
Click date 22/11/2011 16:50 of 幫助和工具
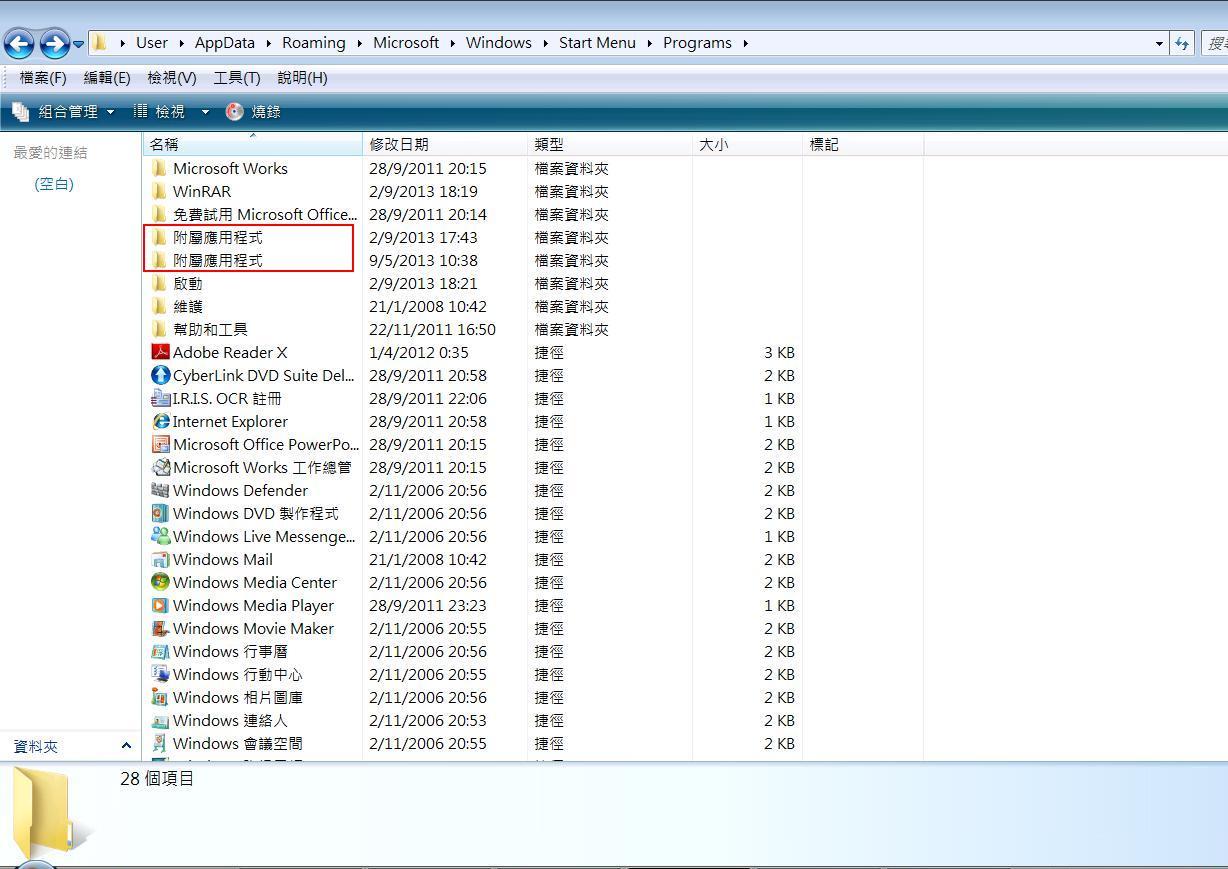coord(432,329)
